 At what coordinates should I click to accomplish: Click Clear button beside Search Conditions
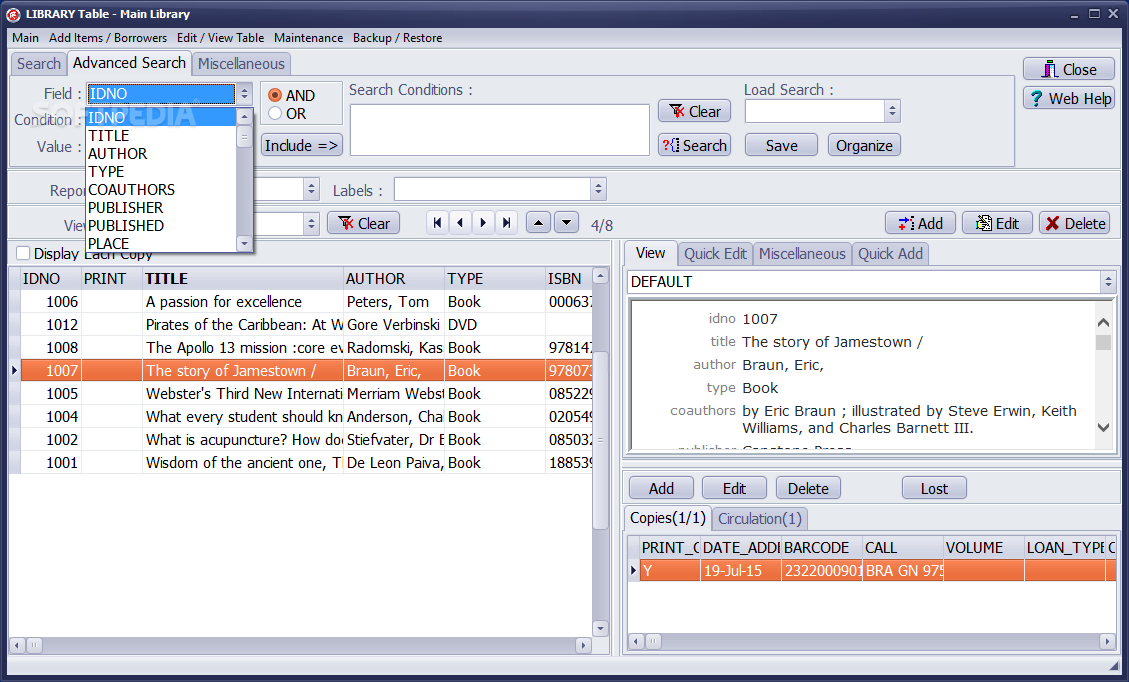(x=695, y=111)
